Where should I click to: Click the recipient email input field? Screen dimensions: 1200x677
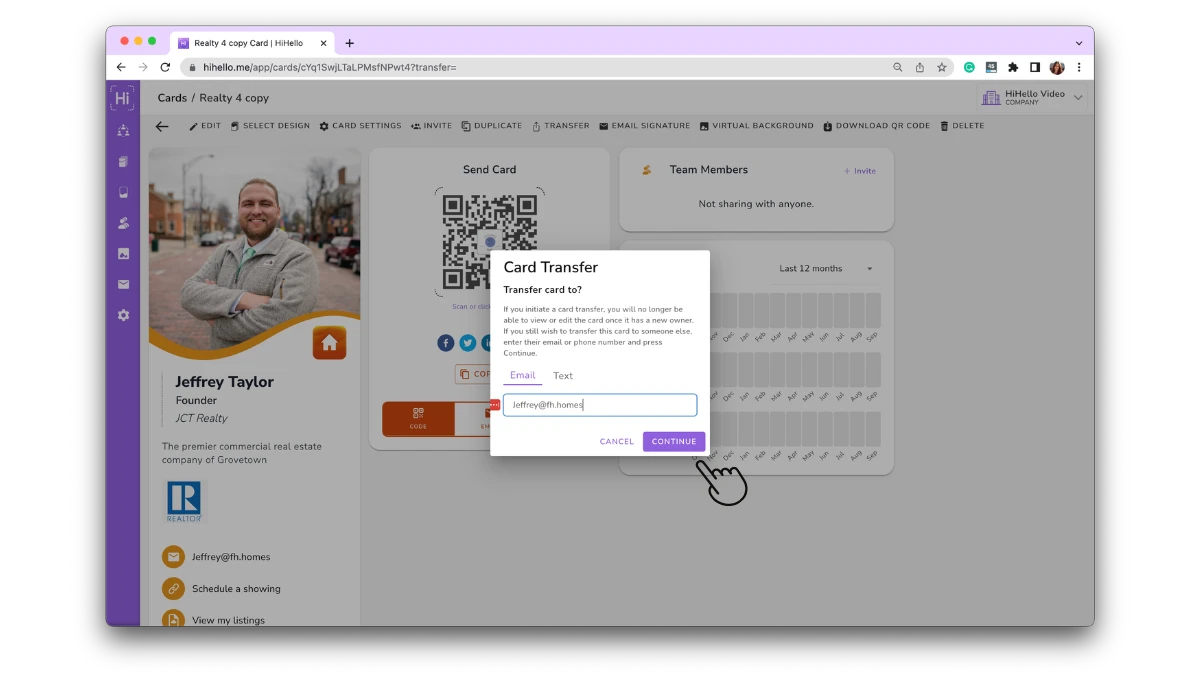click(x=600, y=405)
